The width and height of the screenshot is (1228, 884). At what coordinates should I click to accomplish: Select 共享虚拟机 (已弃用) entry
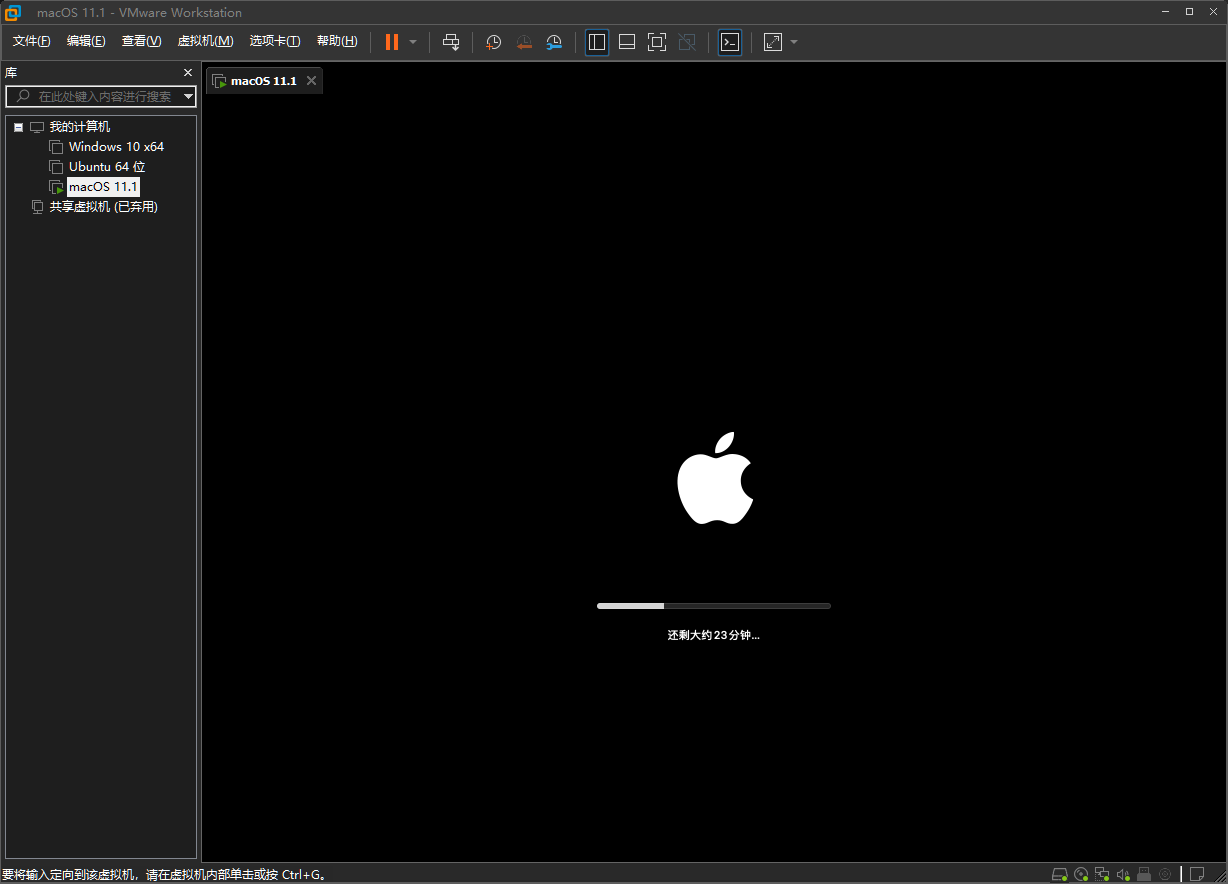point(104,207)
